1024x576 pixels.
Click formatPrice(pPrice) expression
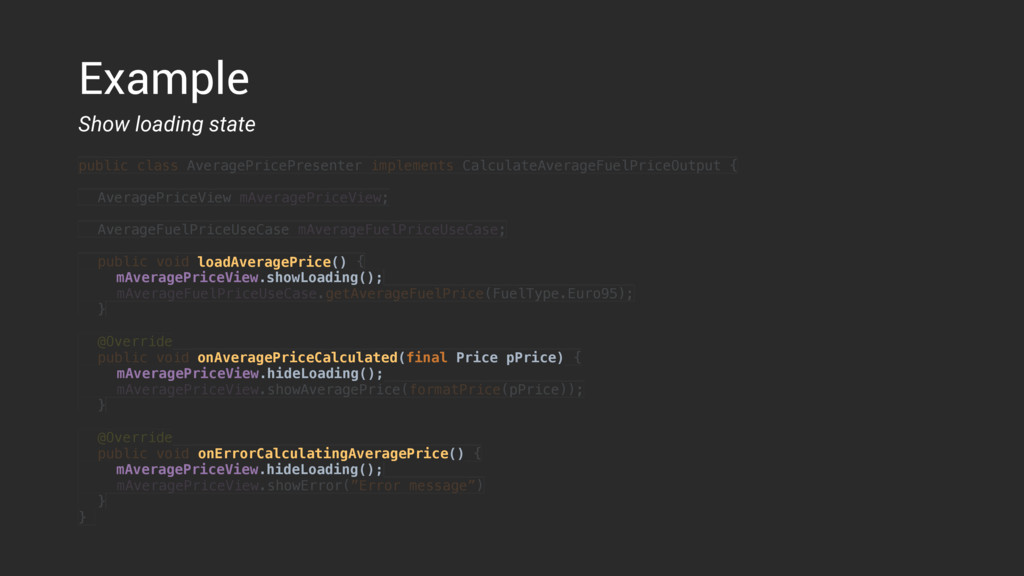(488, 390)
